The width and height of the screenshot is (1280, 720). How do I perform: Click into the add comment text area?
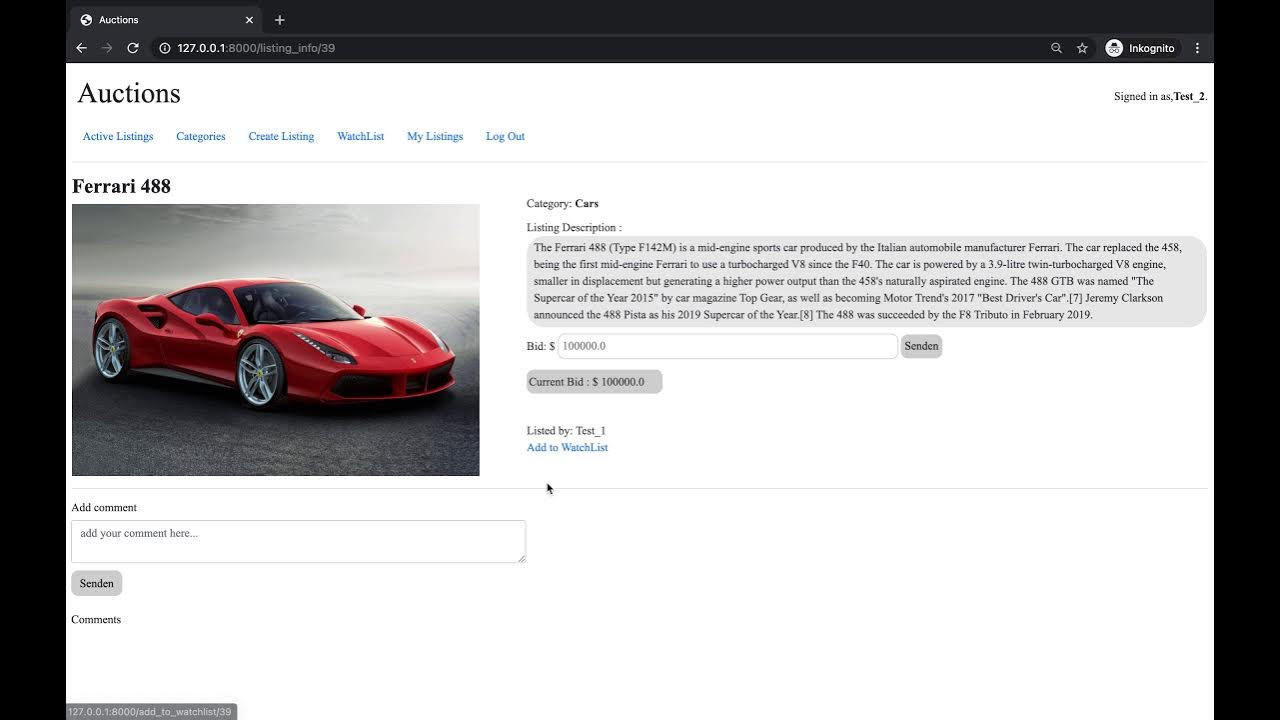[x=298, y=541]
